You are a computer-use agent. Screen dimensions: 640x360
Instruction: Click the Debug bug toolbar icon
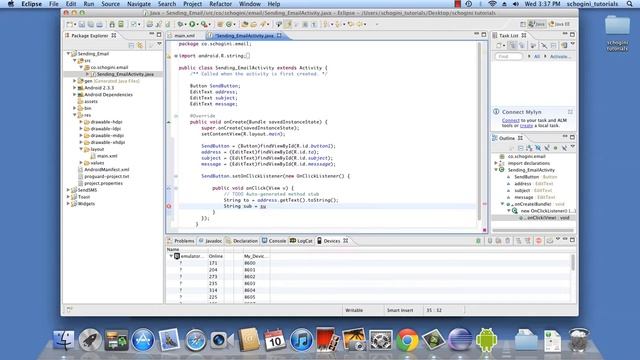(x=180, y=24)
